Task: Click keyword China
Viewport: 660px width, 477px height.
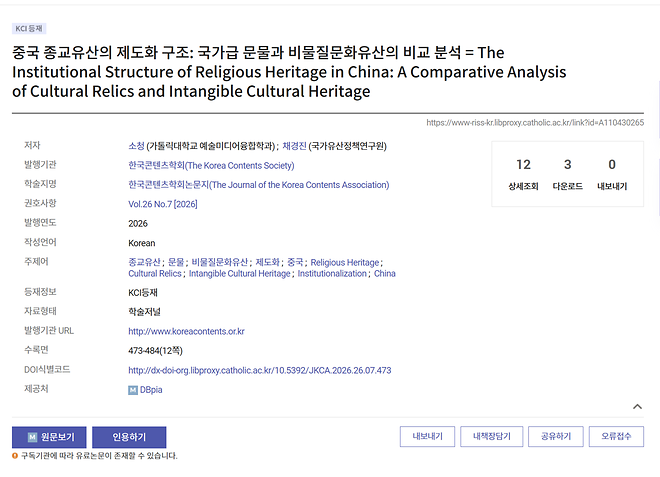Action: [385, 274]
